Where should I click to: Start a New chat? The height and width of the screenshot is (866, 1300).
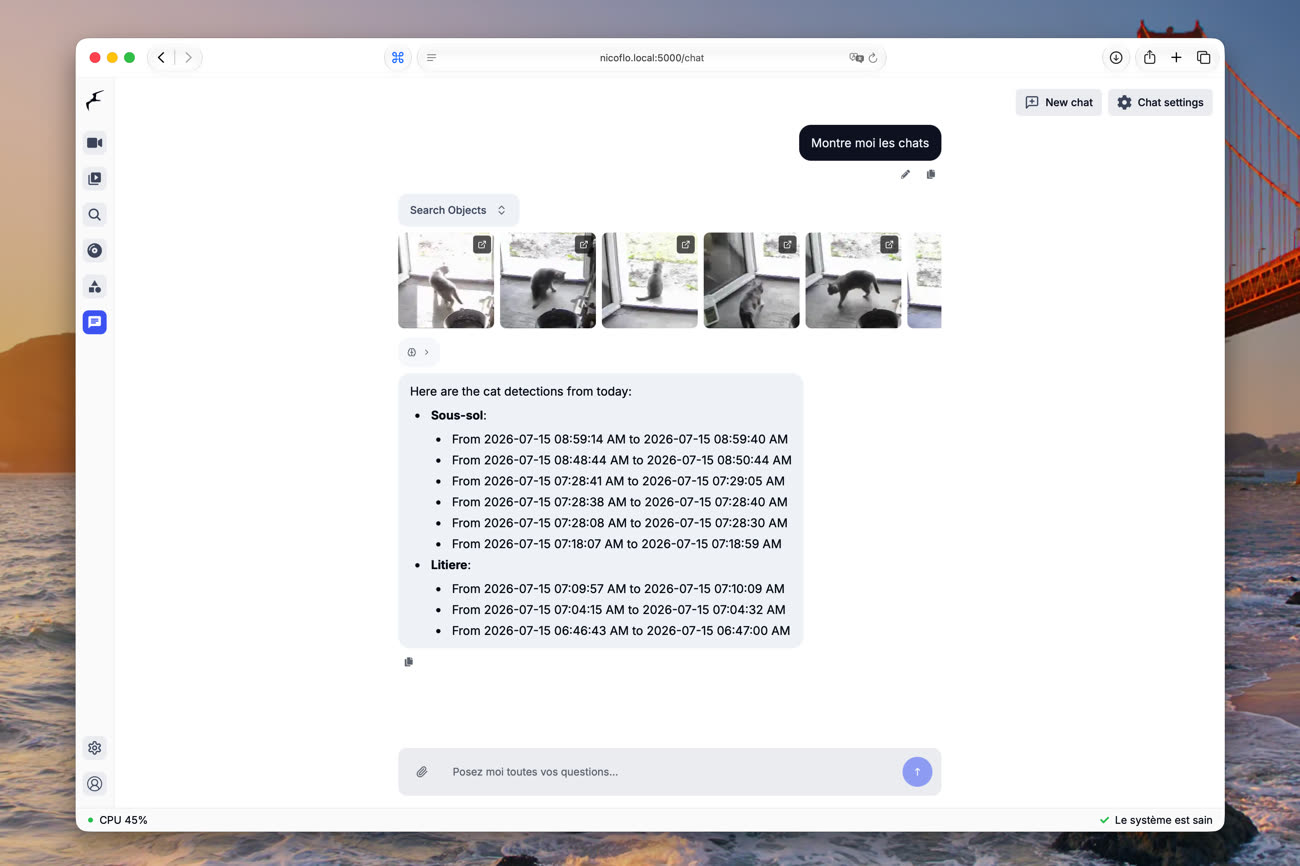pos(1059,102)
